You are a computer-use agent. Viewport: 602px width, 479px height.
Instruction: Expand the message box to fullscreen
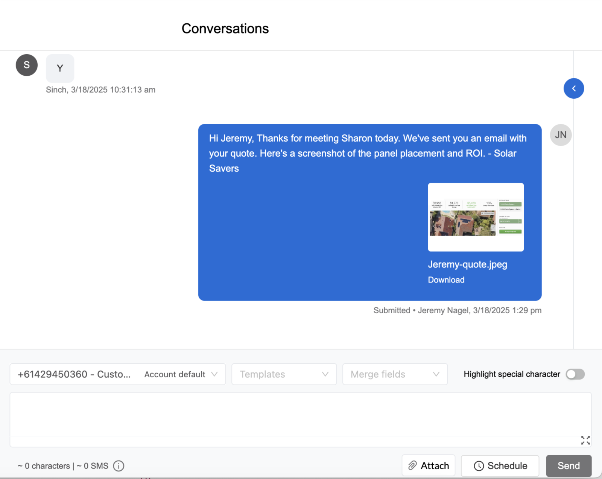[x=585, y=440]
